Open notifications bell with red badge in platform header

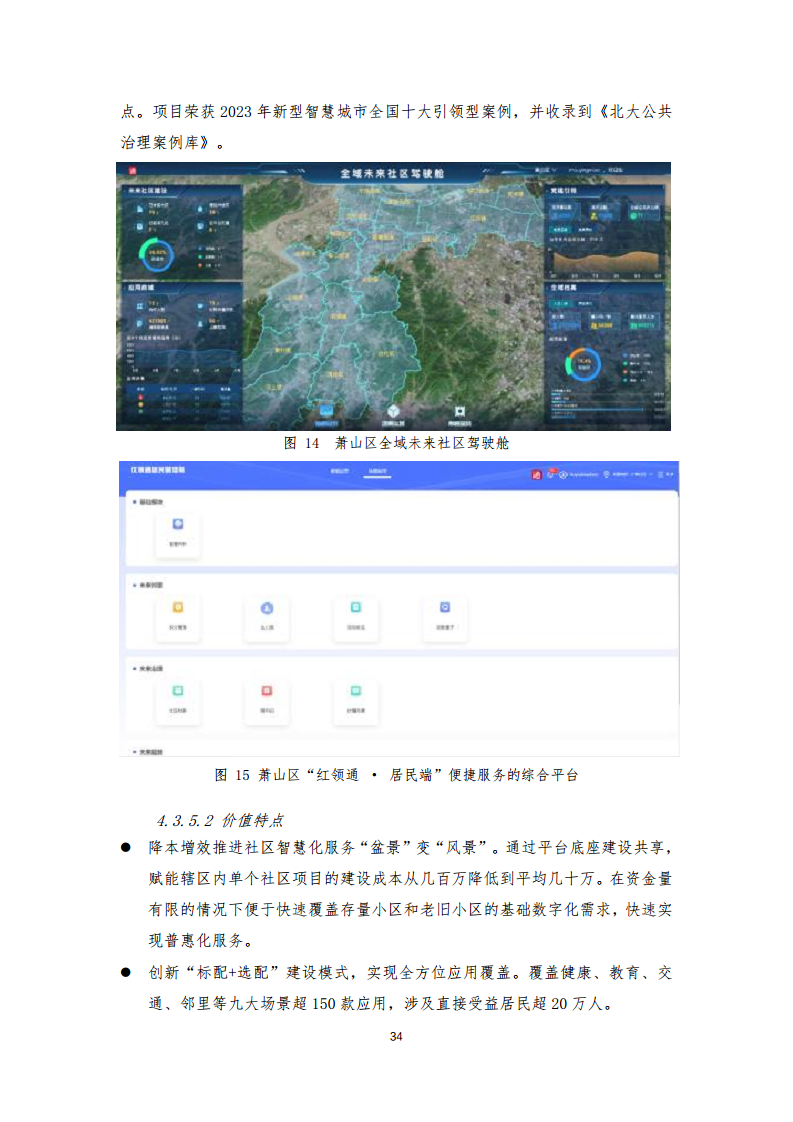(x=551, y=473)
